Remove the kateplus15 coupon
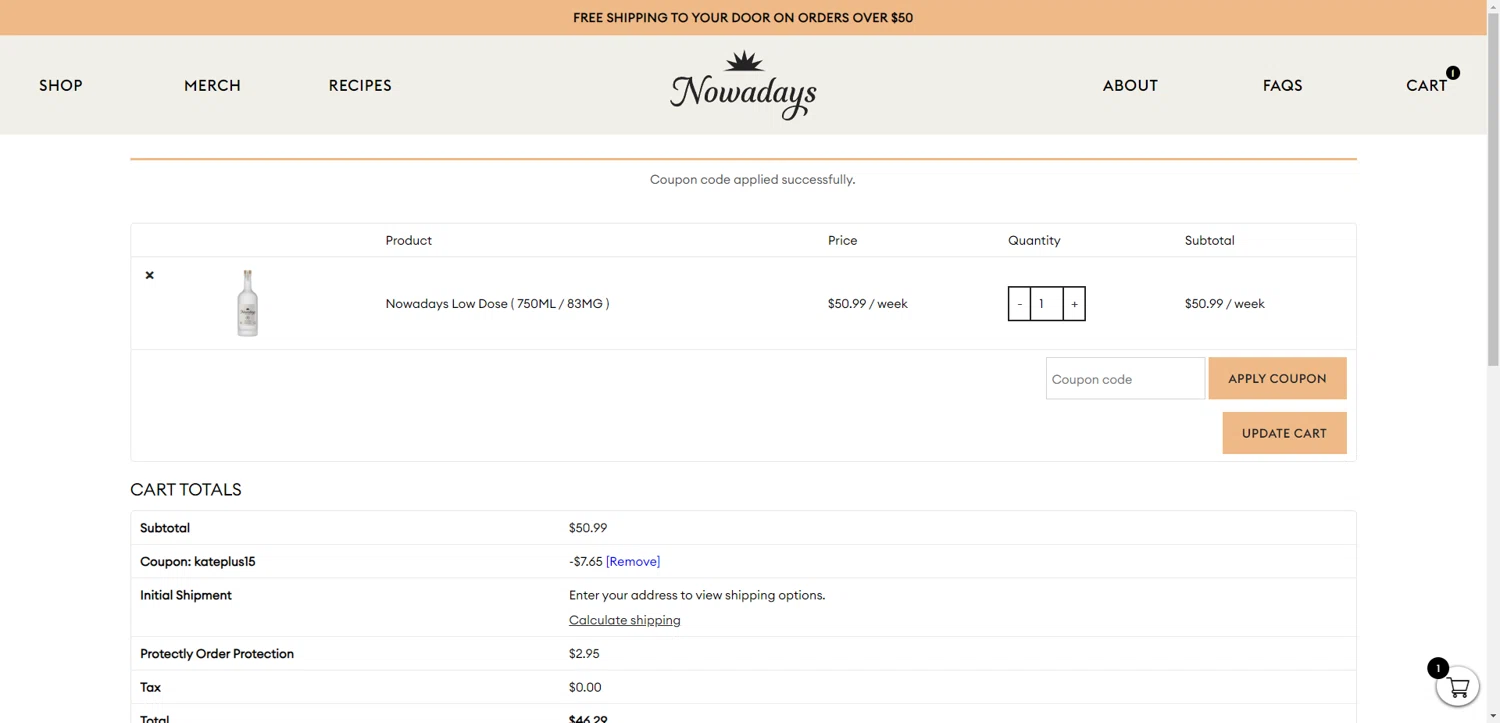The width and height of the screenshot is (1500, 723). [x=633, y=562]
